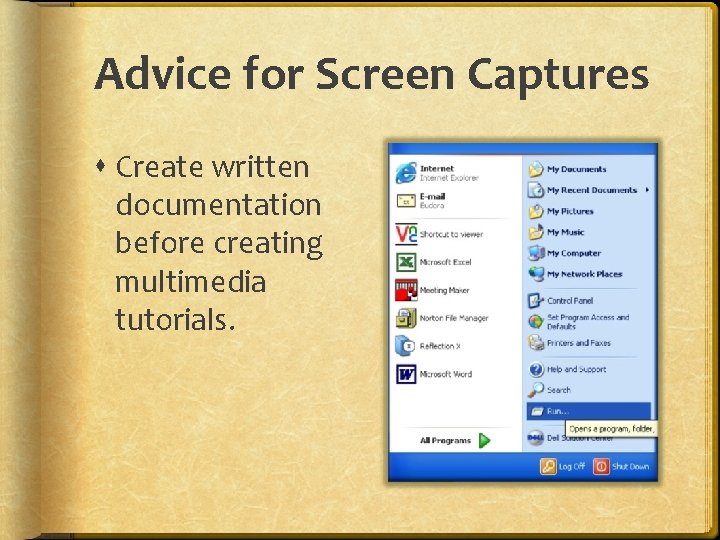This screenshot has width=720, height=540.
Task: Open the Printers and Faxes icon
Action: tap(535, 343)
